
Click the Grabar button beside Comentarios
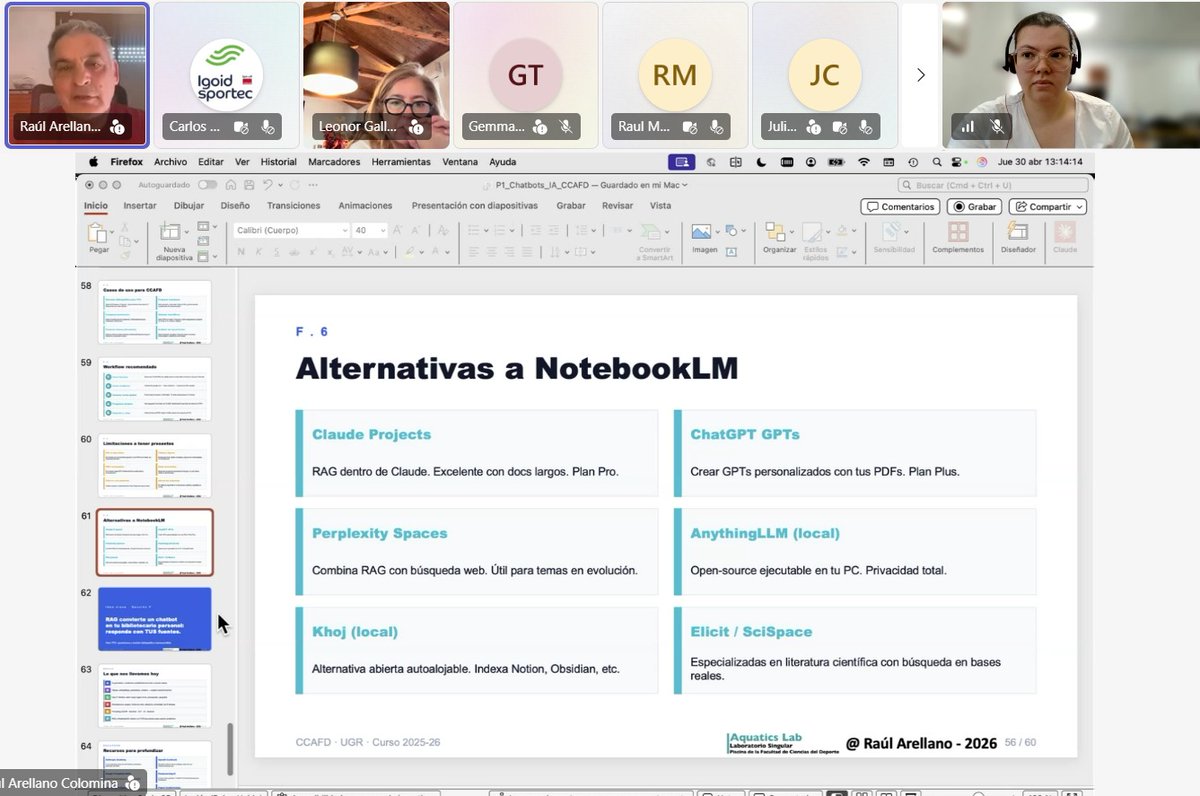(x=975, y=207)
